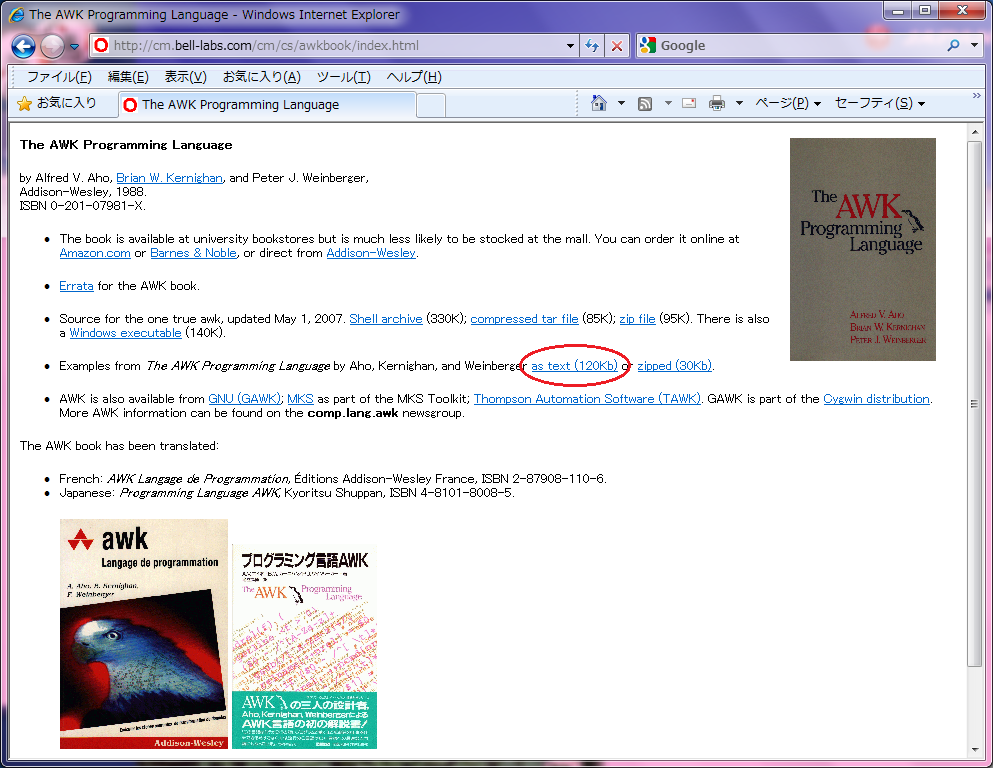
Task: Download the Shell archive link
Action: click(386, 319)
